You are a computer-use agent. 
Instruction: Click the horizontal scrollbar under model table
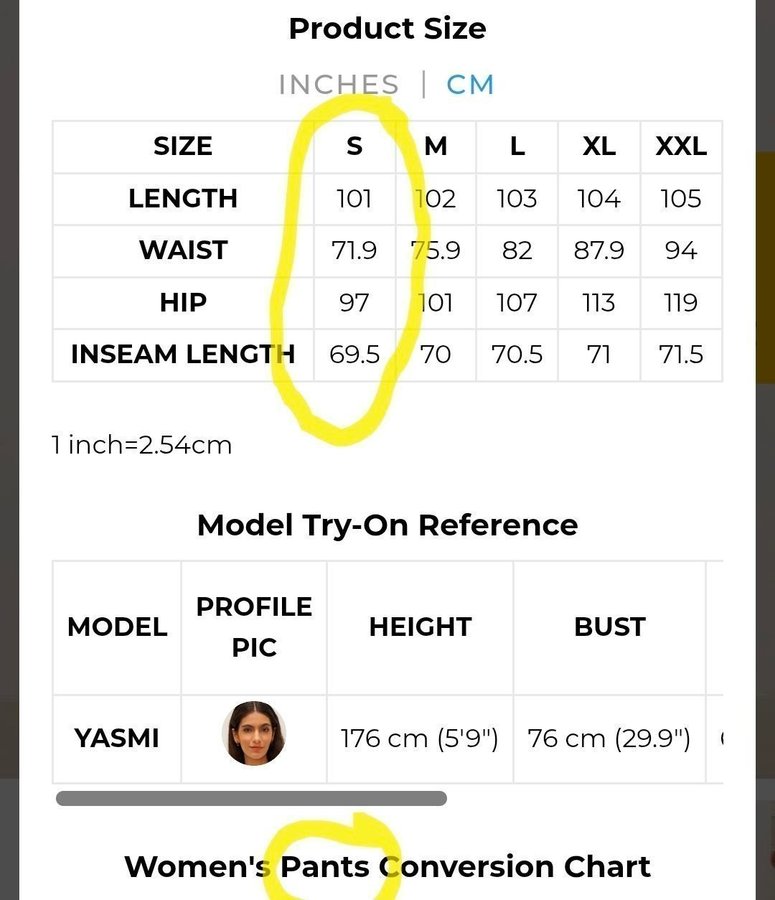pyautogui.click(x=251, y=798)
